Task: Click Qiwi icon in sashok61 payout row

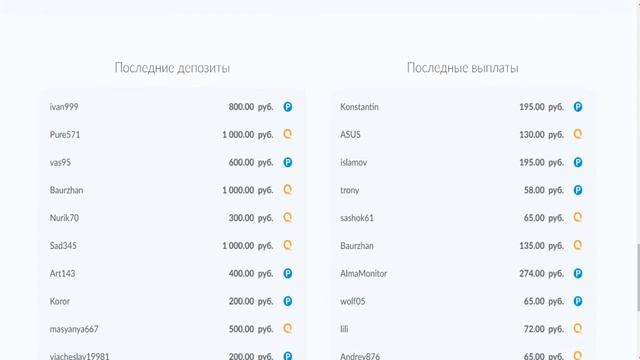Action: tap(578, 218)
